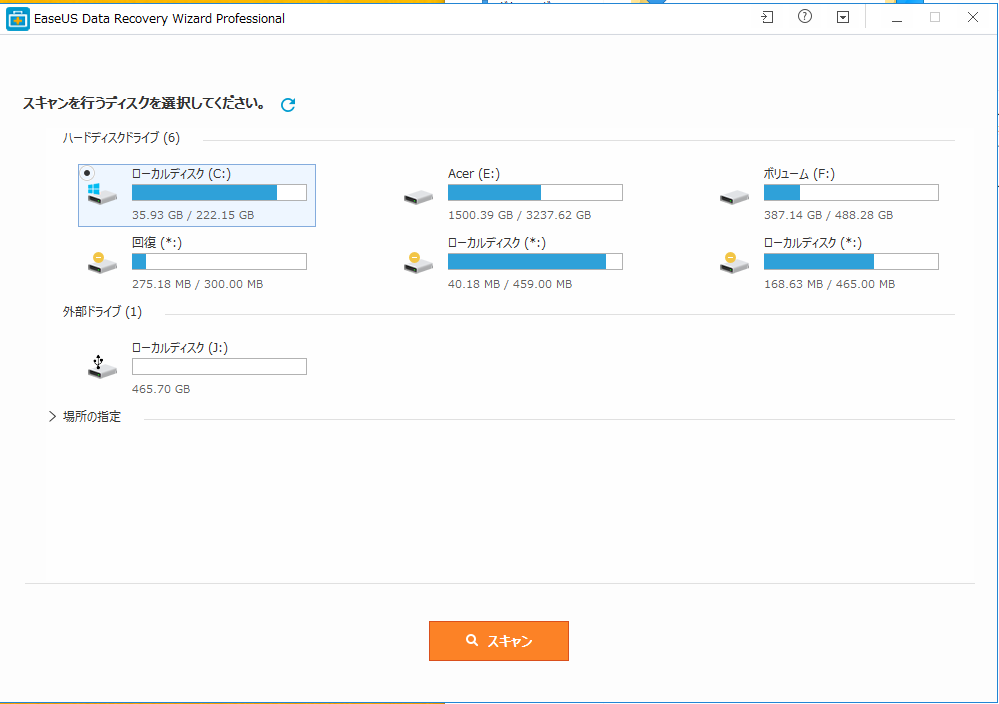
Task: Open the title bar dropdown menu arrow
Action: pos(843,18)
